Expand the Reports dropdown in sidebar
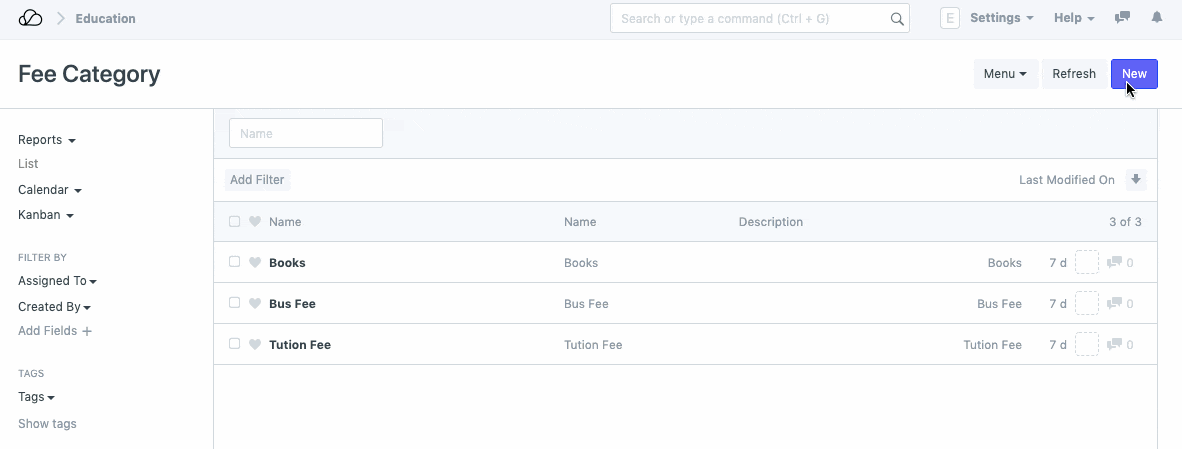This screenshot has height=449, width=1182. [47, 140]
